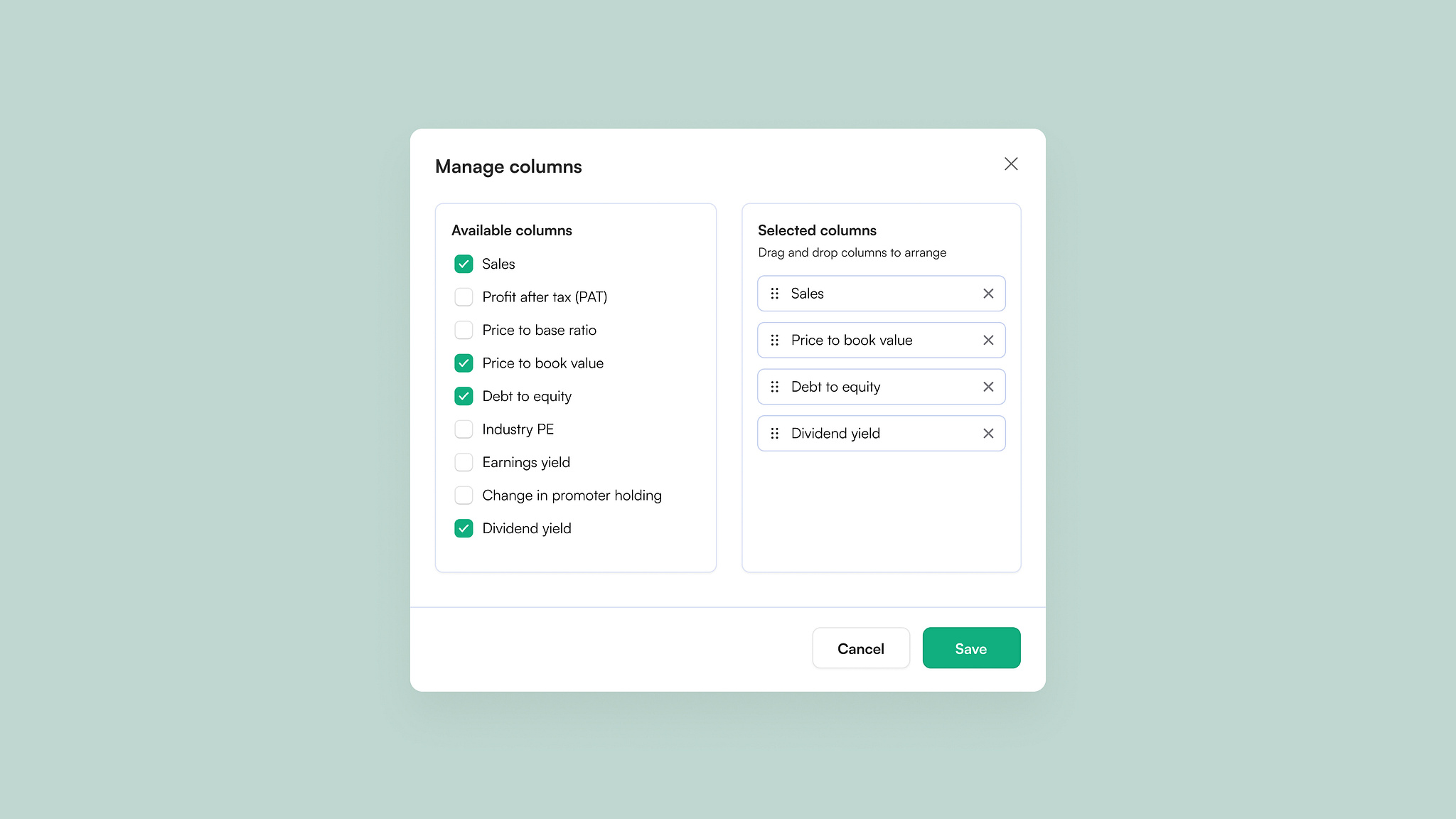Enable Profit after tax (PAT) column
The height and width of the screenshot is (819, 1456).
(464, 296)
